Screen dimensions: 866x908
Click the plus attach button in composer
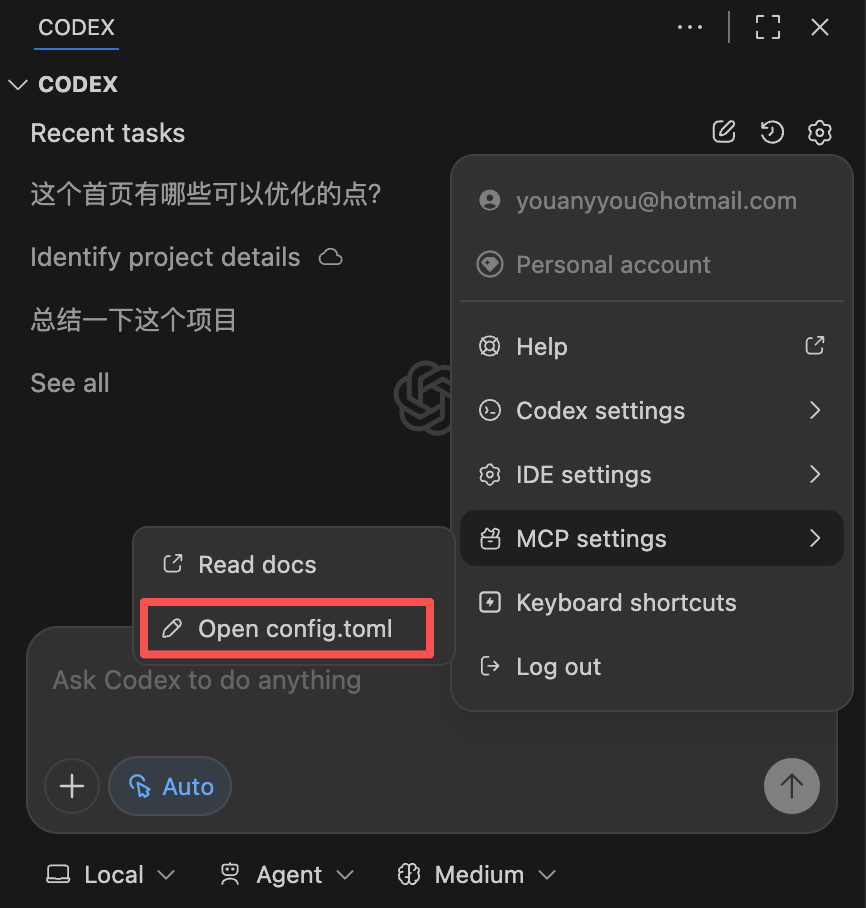click(x=72, y=786)
